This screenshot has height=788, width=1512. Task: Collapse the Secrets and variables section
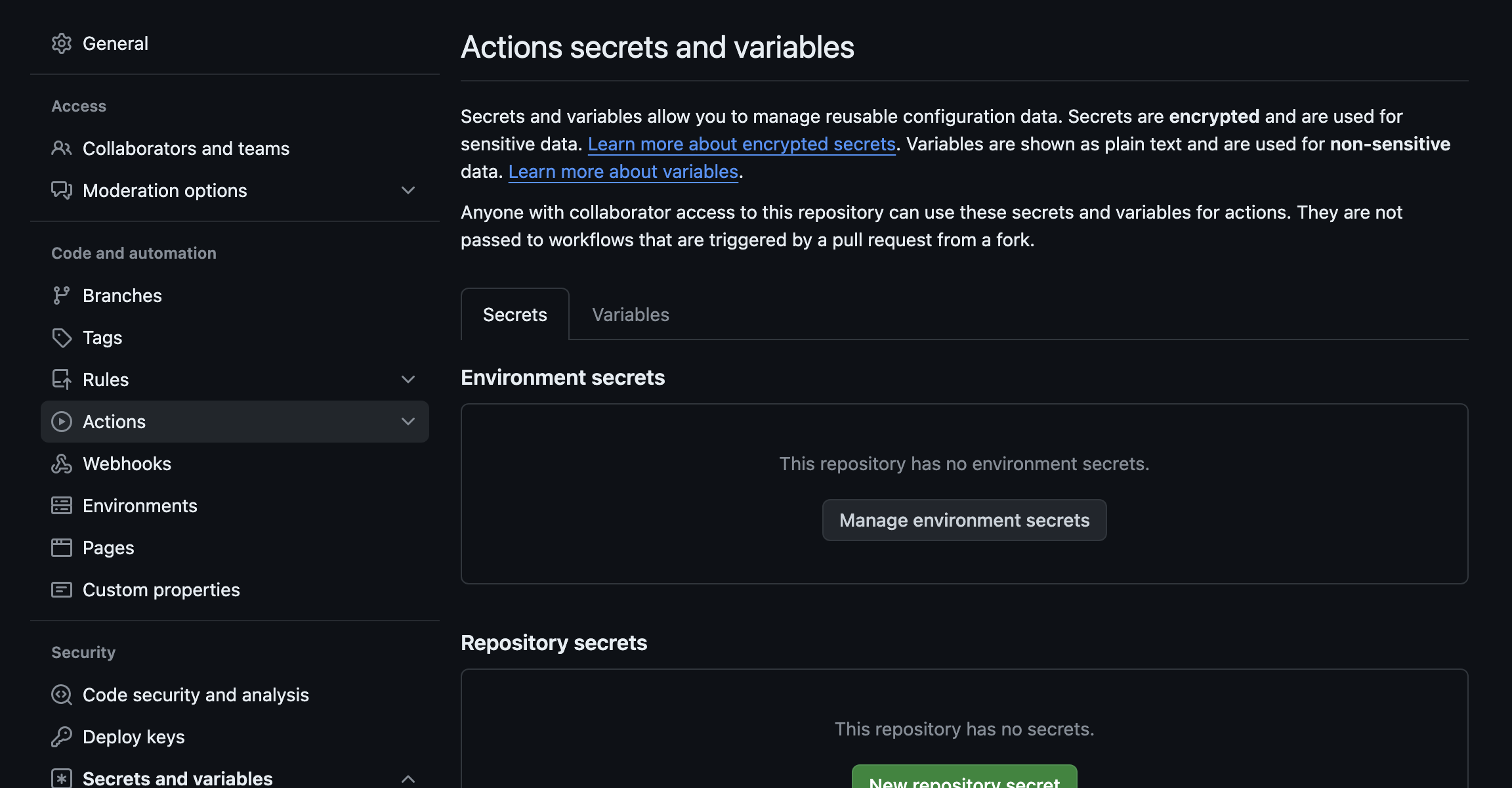pos(408,779)
